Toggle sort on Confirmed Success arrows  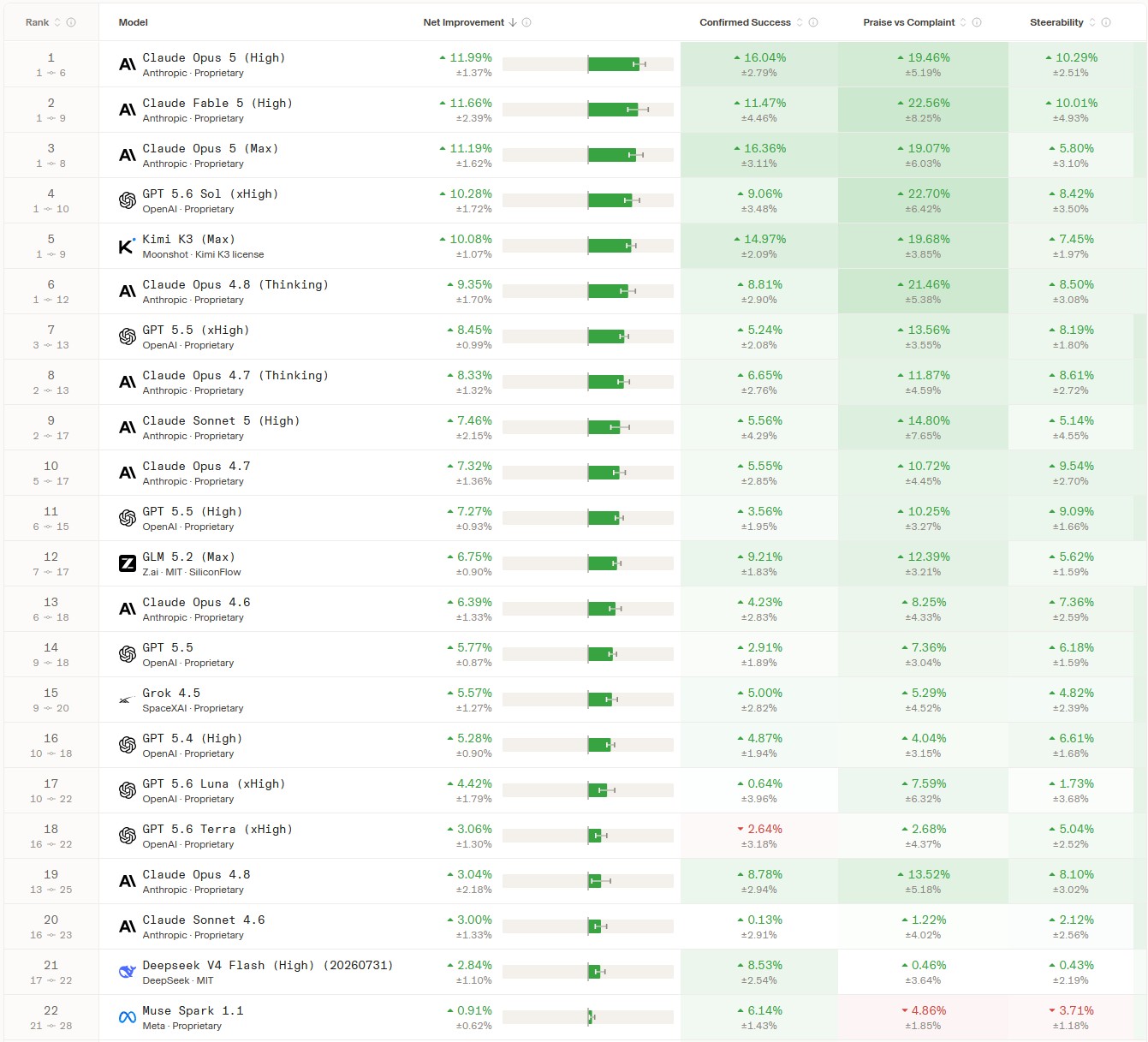[800, 22]
